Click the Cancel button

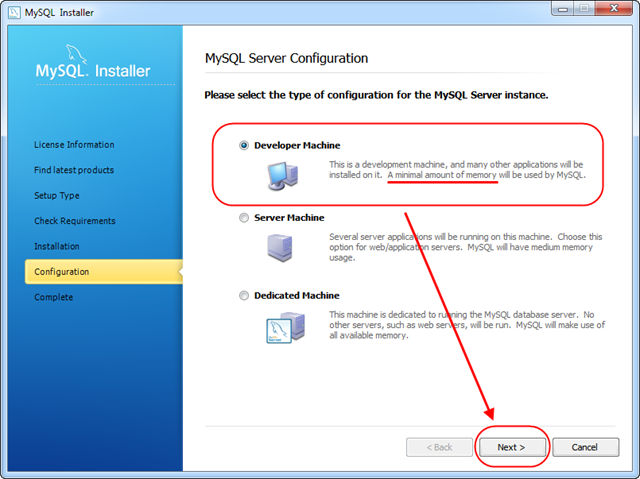[x=585, y=447]
